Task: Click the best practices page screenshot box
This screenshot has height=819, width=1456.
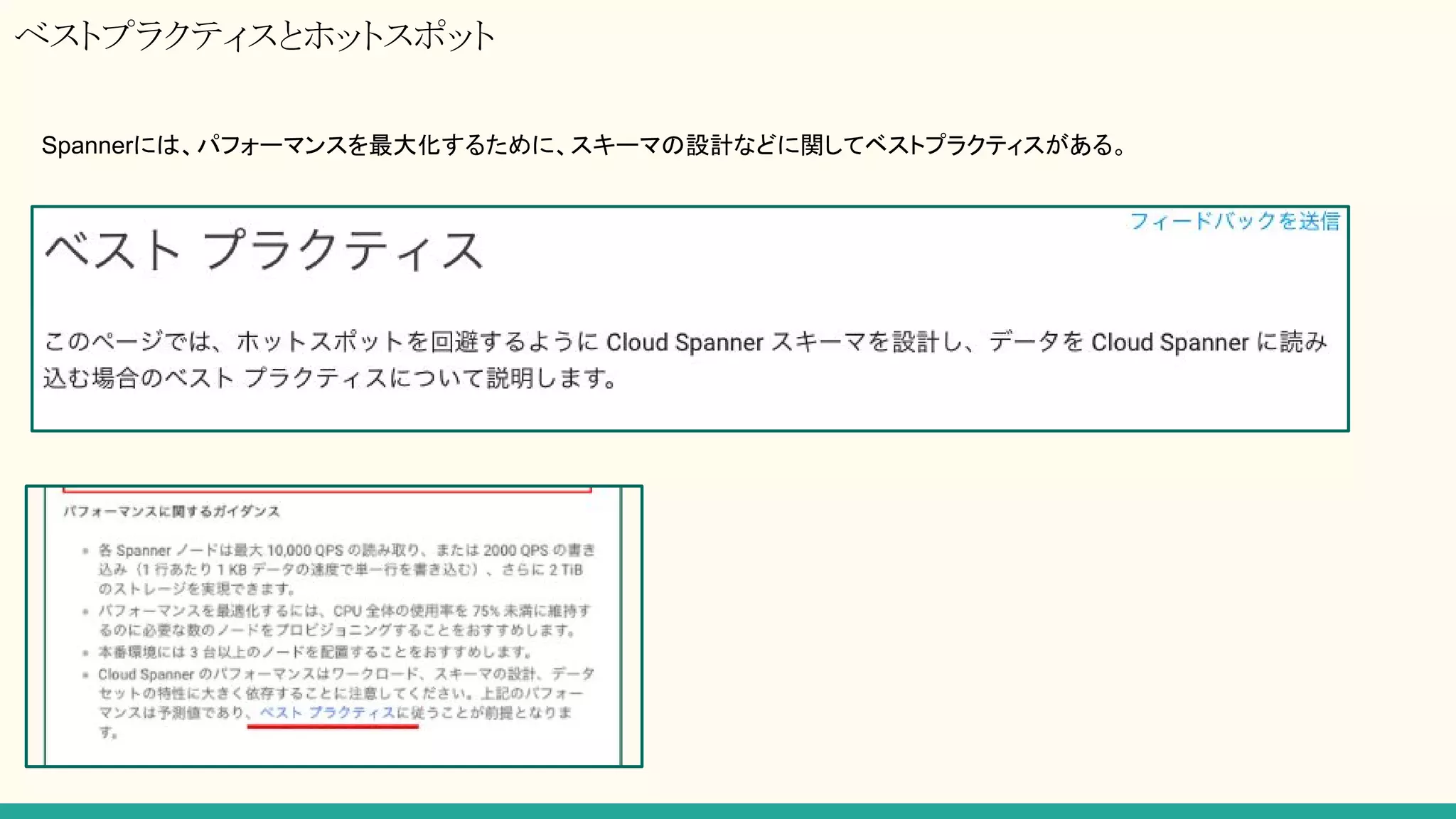Action: (690, 318)
